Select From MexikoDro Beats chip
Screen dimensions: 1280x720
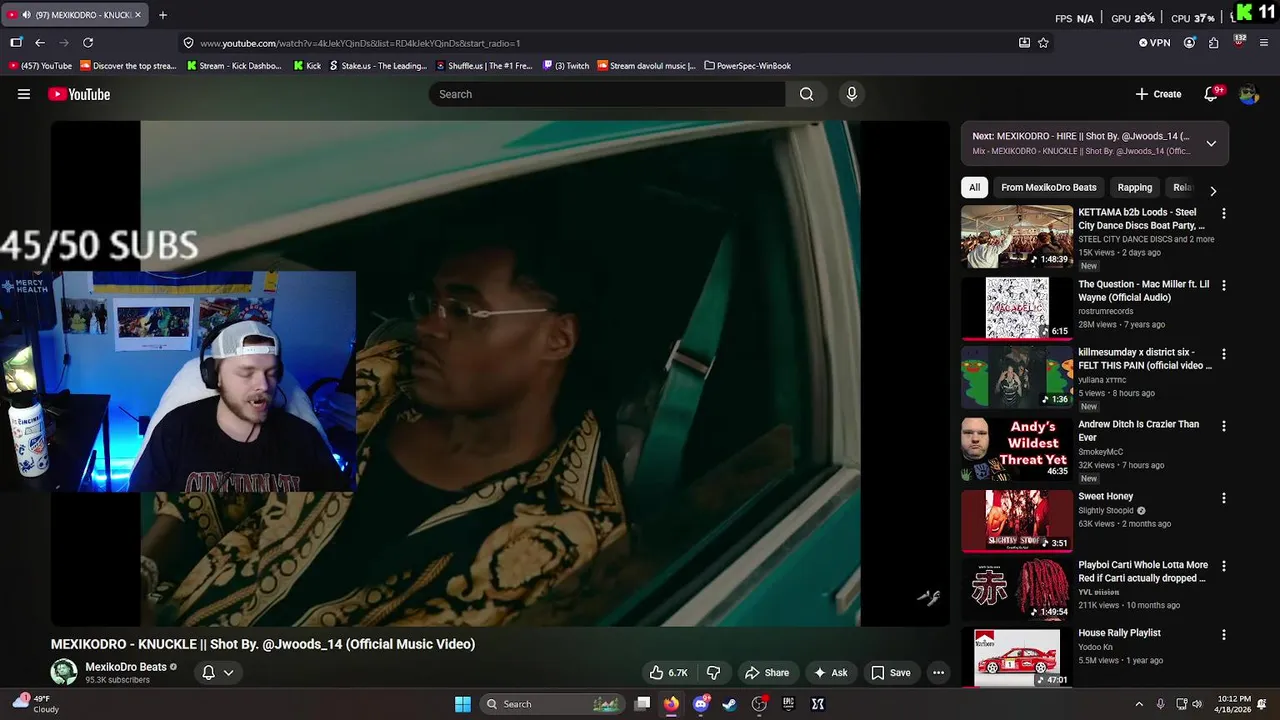coord(1048,187)
